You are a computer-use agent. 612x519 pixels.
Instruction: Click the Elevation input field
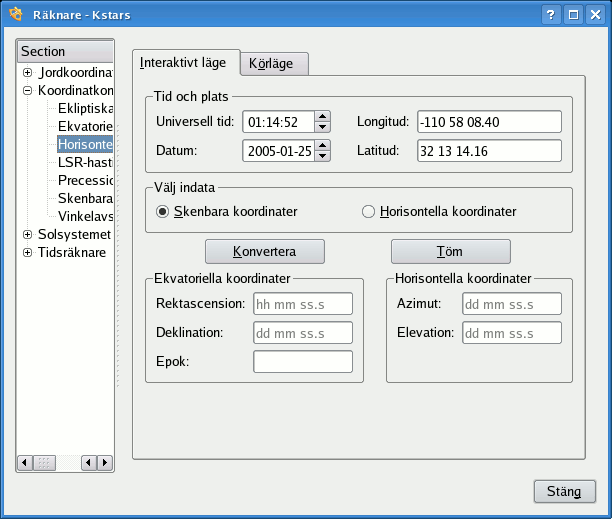click(512, 333)
